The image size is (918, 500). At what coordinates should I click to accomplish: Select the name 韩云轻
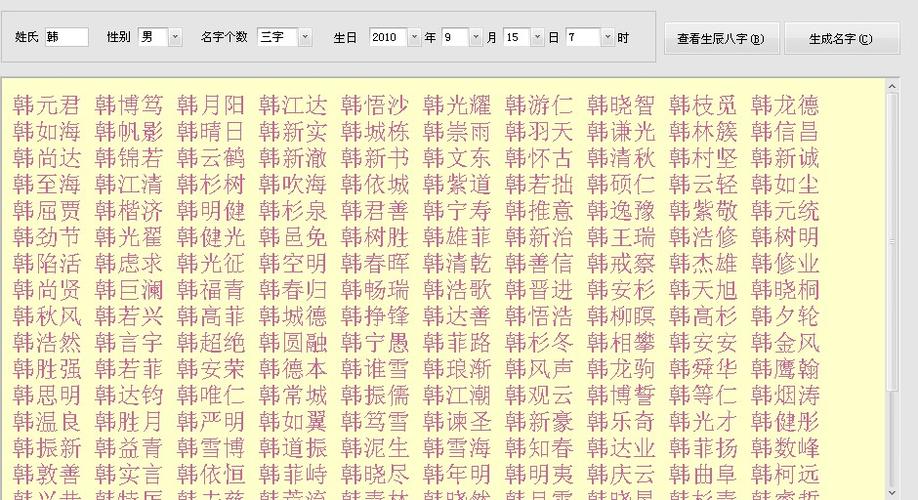click(703, 184)
